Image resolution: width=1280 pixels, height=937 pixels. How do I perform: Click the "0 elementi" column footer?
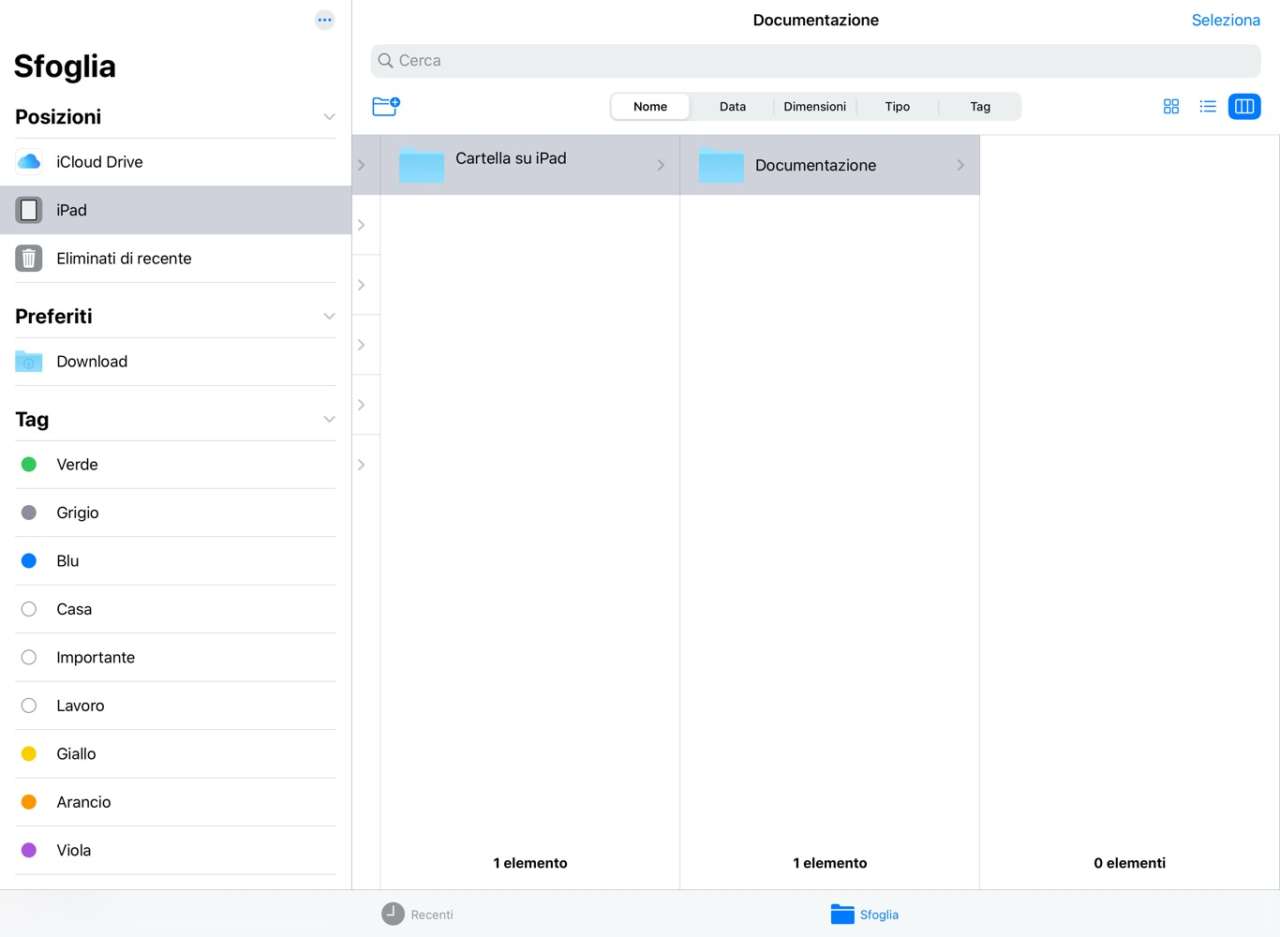point(1130,863)
